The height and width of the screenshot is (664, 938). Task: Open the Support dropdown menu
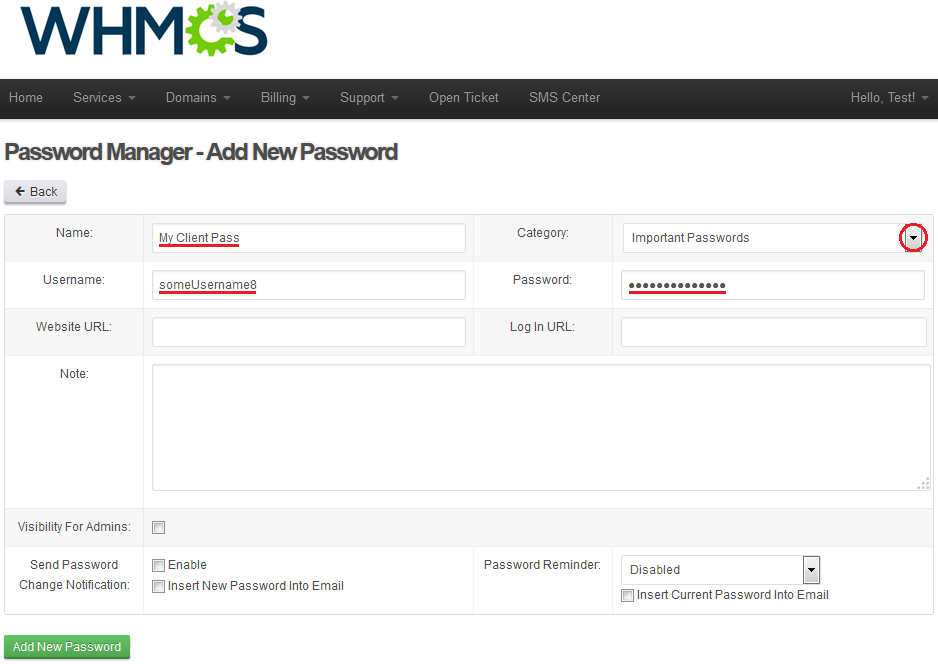tap(369, 98)
